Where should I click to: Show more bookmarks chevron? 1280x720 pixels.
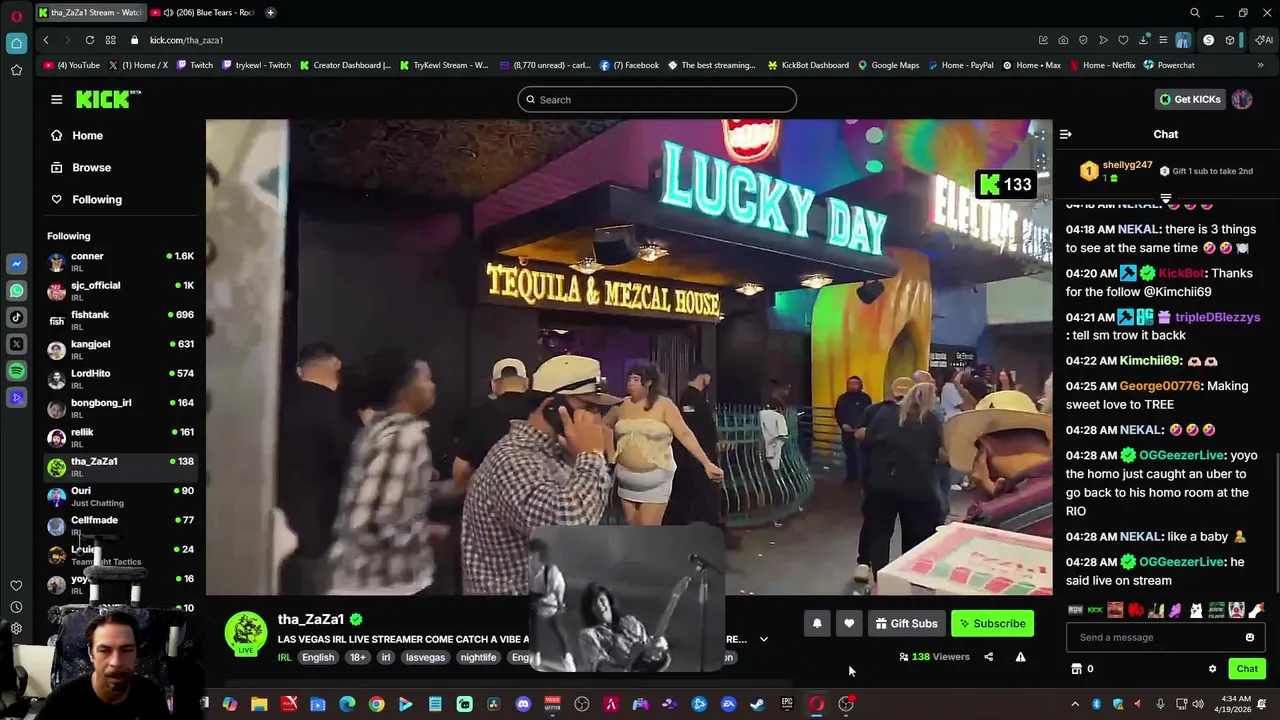(1260, 65)
